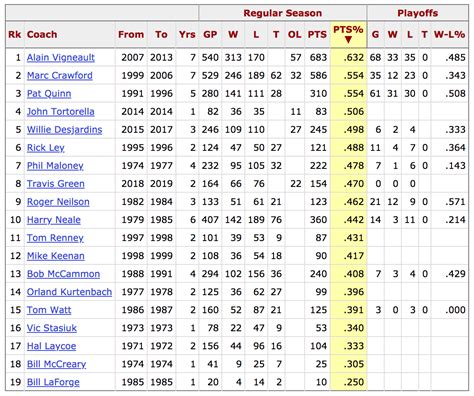The image size is (474, 396).
Task: Sort table by Coach column header
Action: tap(42, 34)
